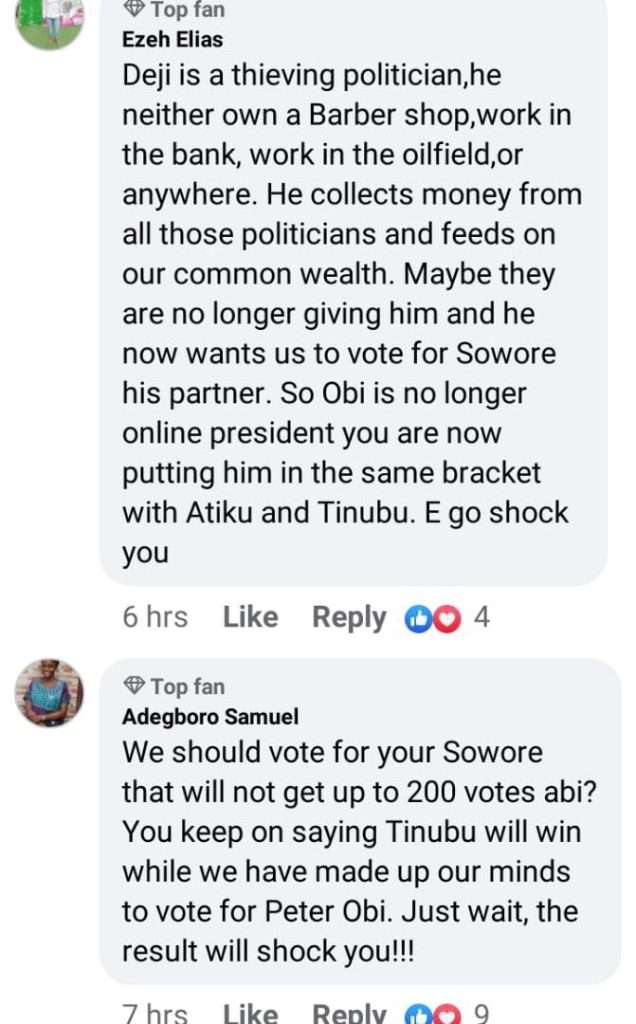Reply to Ezeh Elias's comment
This screenshot has height=1024, width=636.
(x=349, y=618)
